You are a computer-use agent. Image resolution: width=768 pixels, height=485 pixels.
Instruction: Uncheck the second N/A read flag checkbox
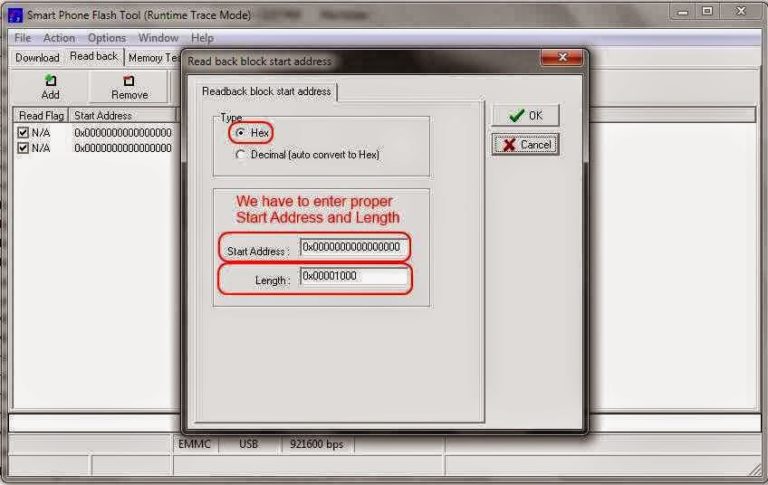23,147
